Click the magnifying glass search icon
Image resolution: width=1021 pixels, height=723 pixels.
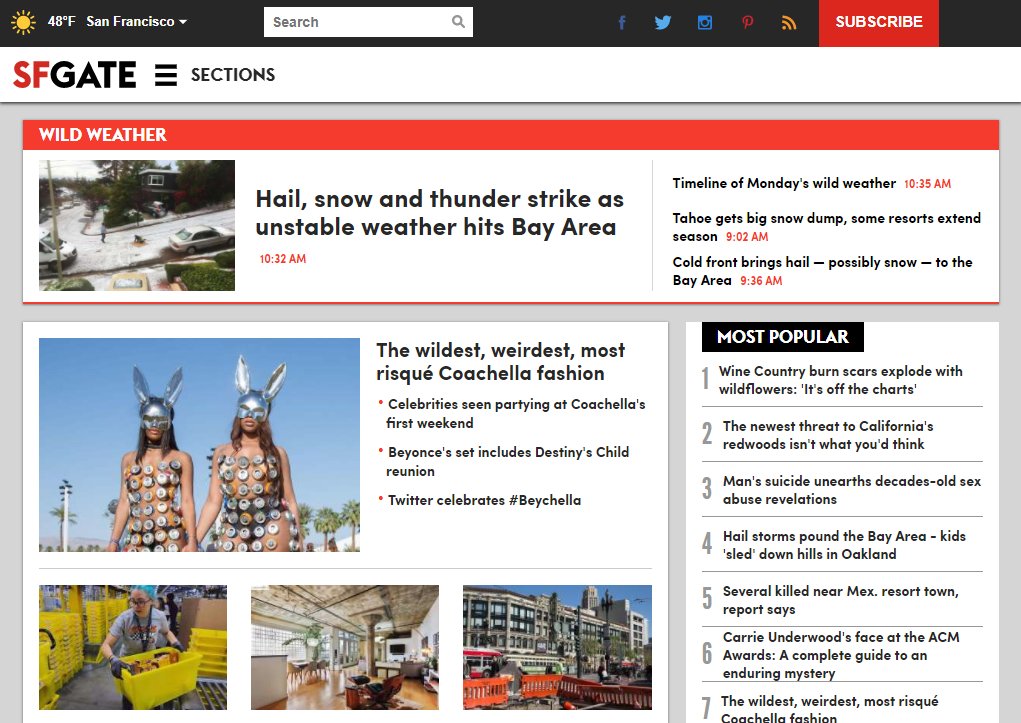458,21
